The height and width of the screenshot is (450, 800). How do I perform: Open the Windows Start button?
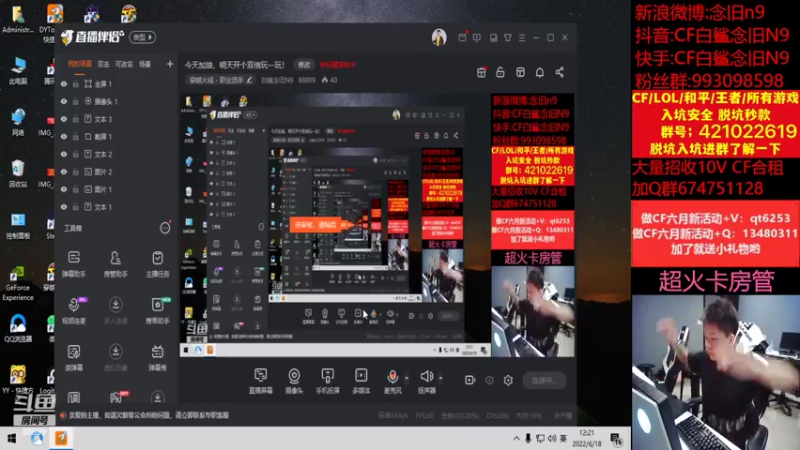click(11, 438)
